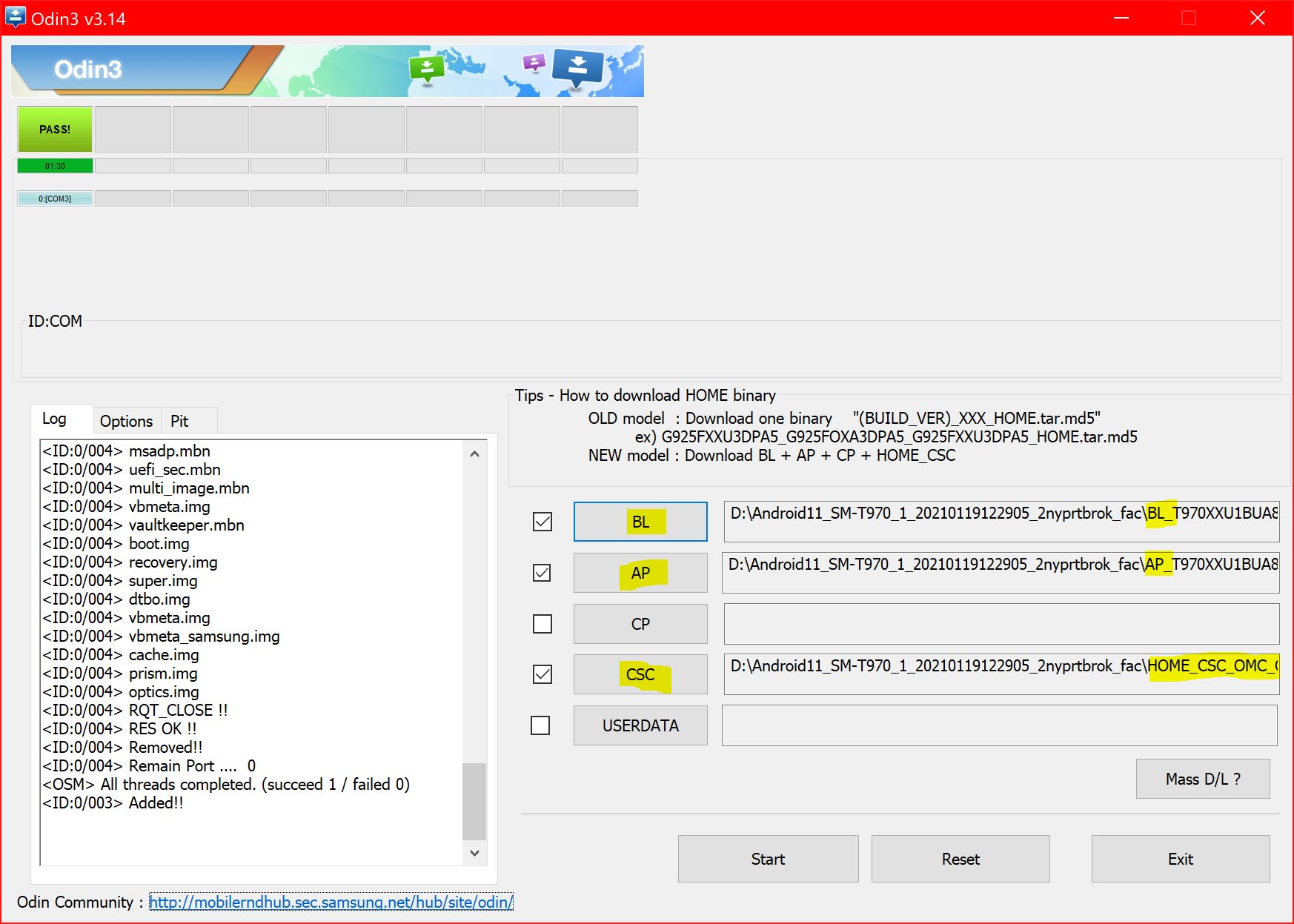Select the 'RES OK !!' log line
Screen dimensions: 1294x924
pyautogui.click(x=119, y=728)
